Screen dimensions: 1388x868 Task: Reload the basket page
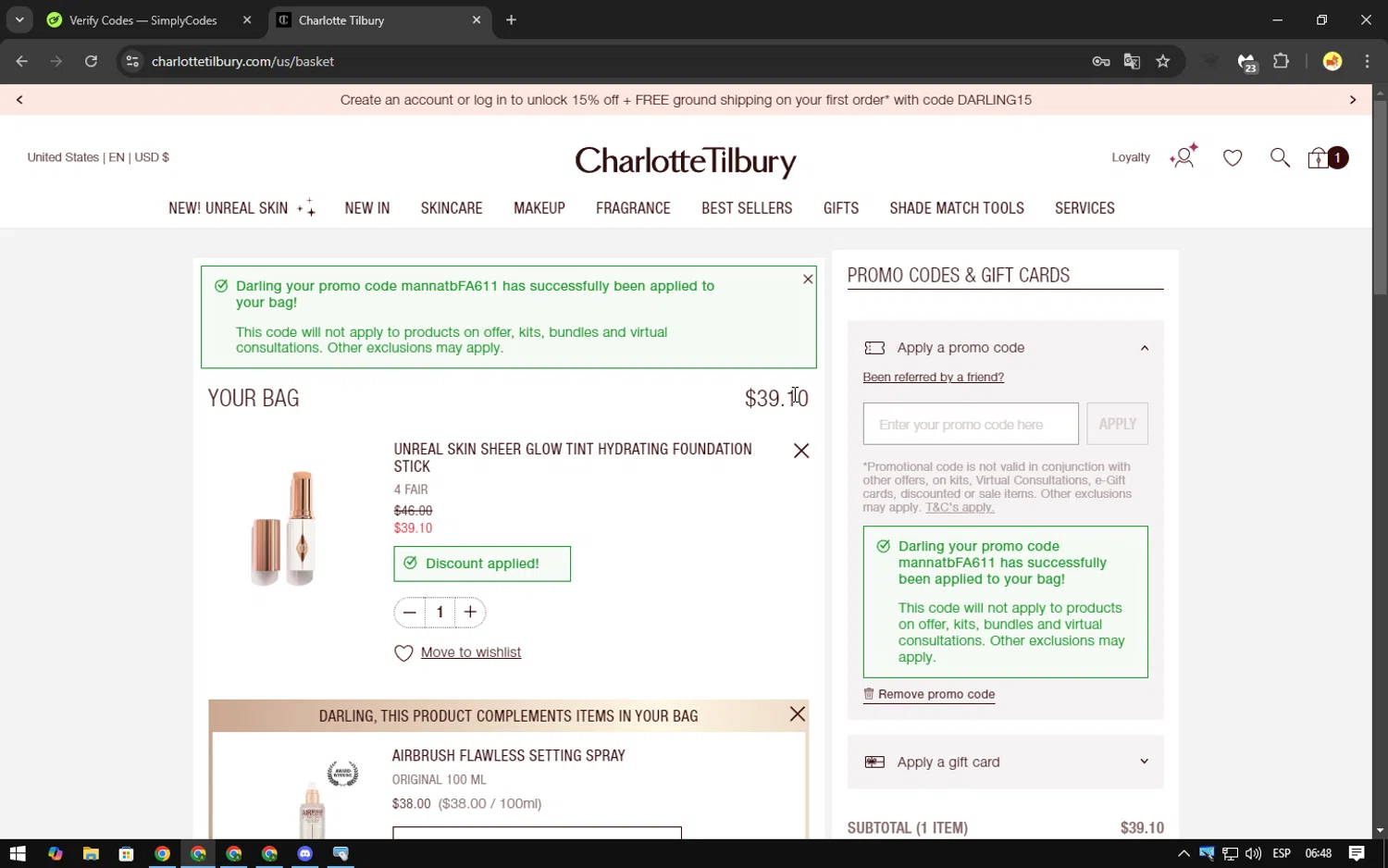tap(91, 61)
